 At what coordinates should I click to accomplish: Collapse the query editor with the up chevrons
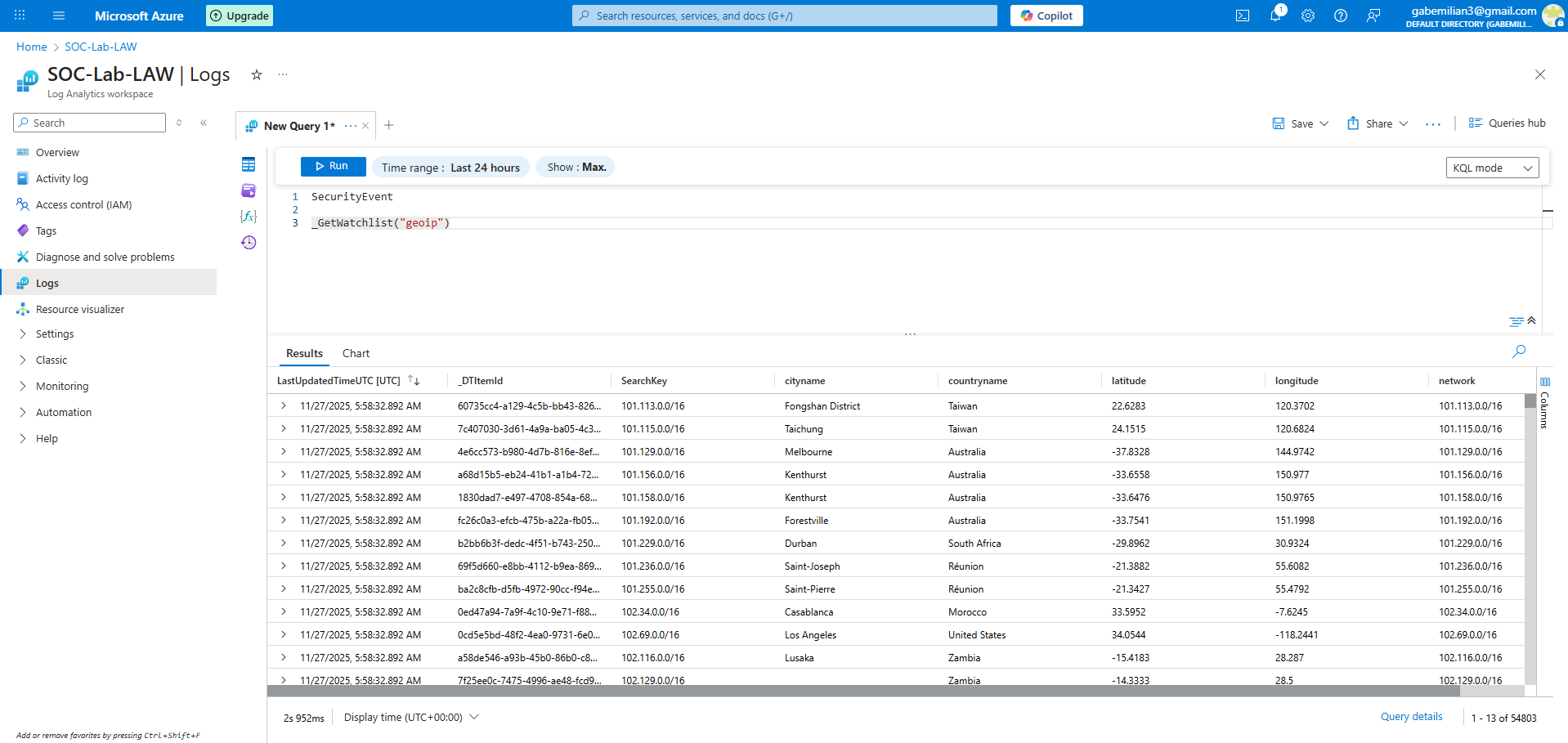click(x=1531, y=320)
